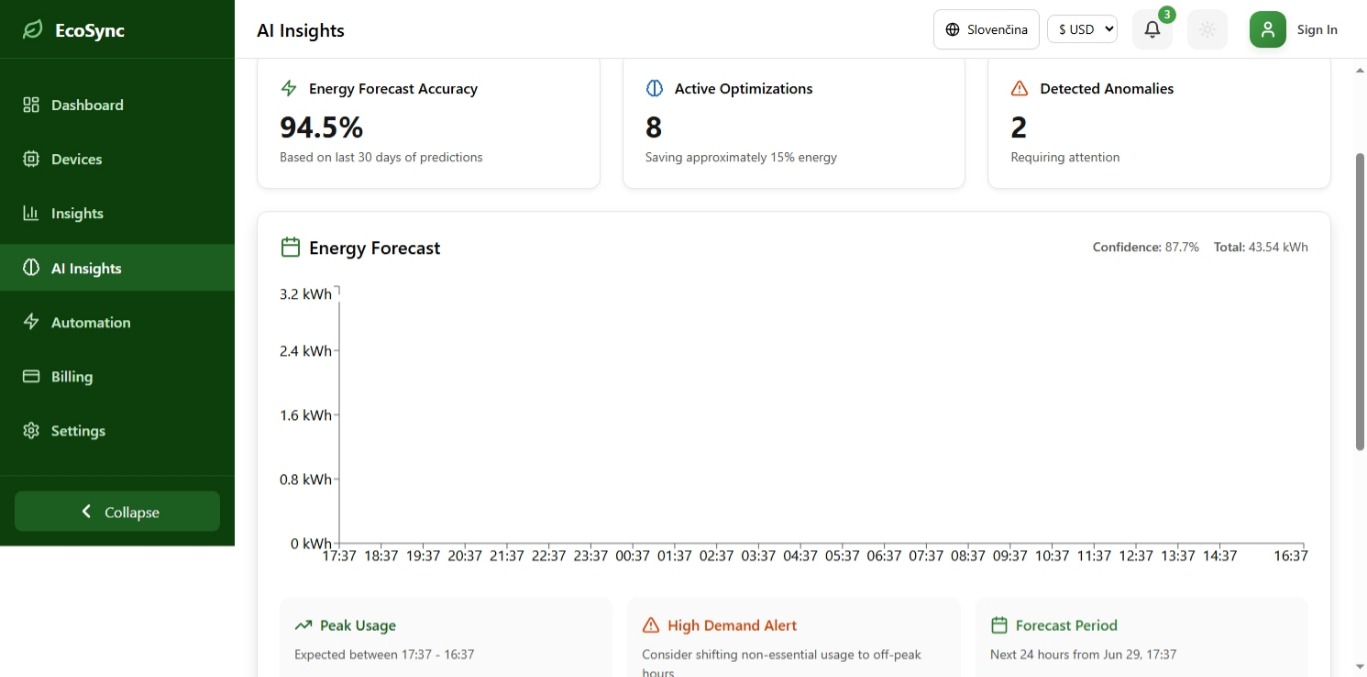Open the Slovenčina language selector

(986, 30)
